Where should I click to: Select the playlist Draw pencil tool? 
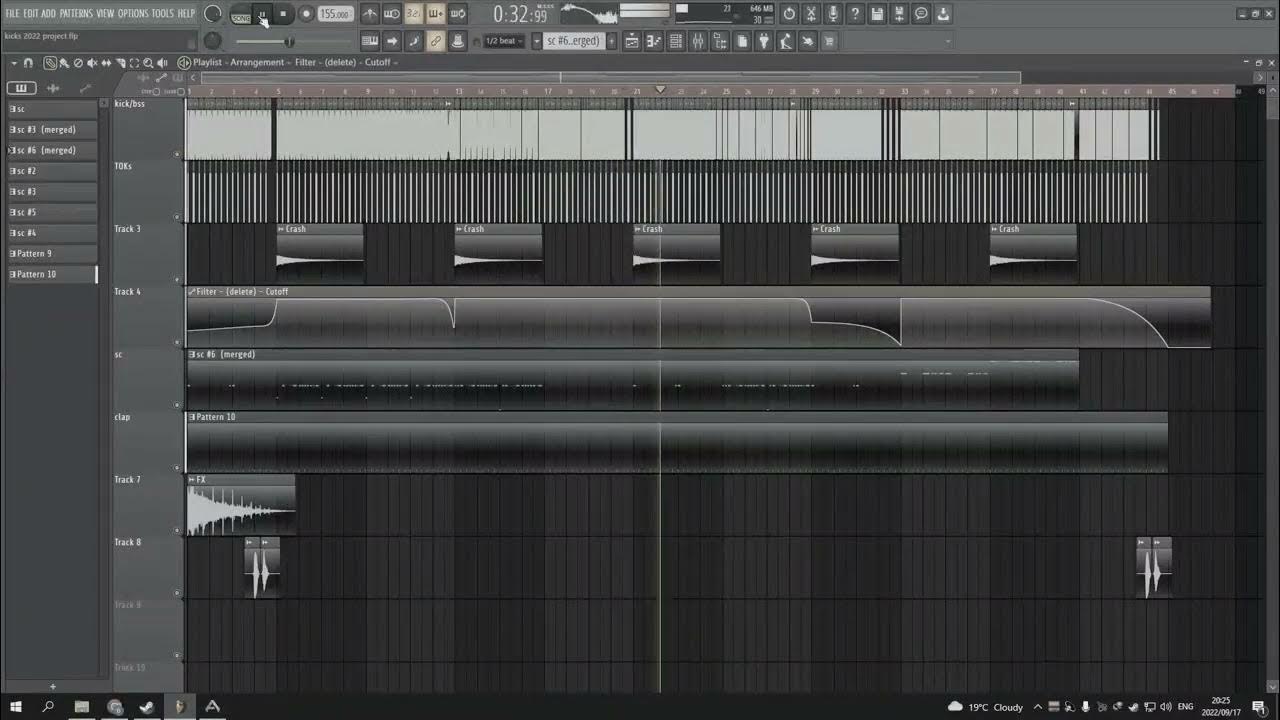50,63
